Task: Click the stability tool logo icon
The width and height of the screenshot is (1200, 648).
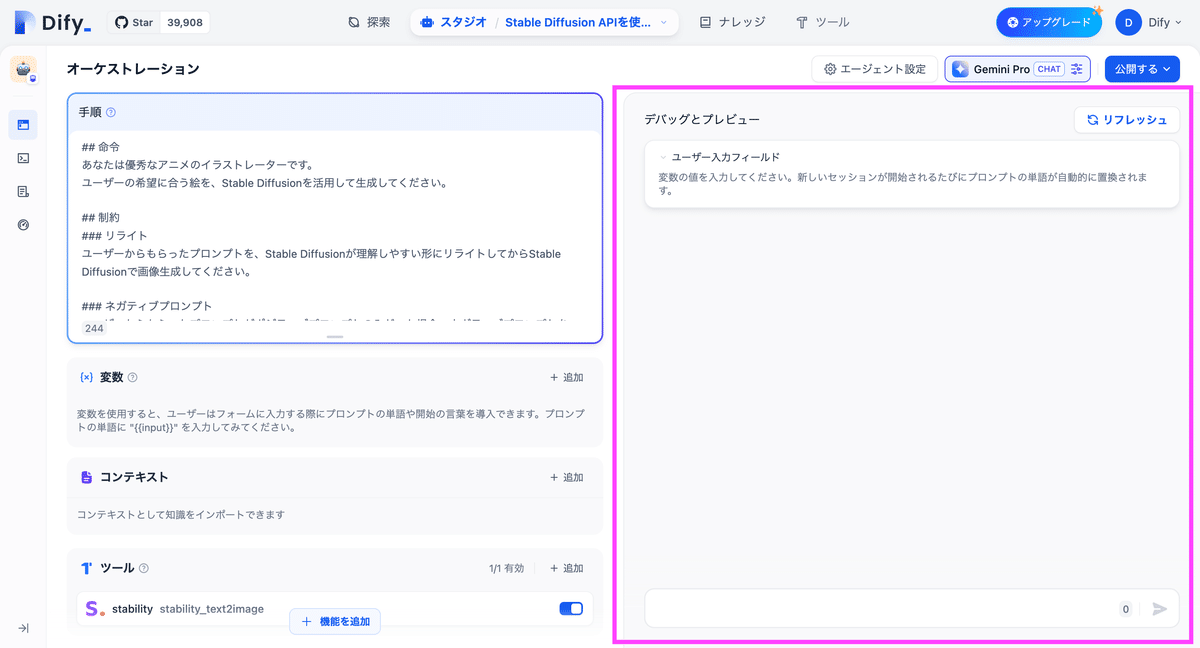Action: (95, 608)
